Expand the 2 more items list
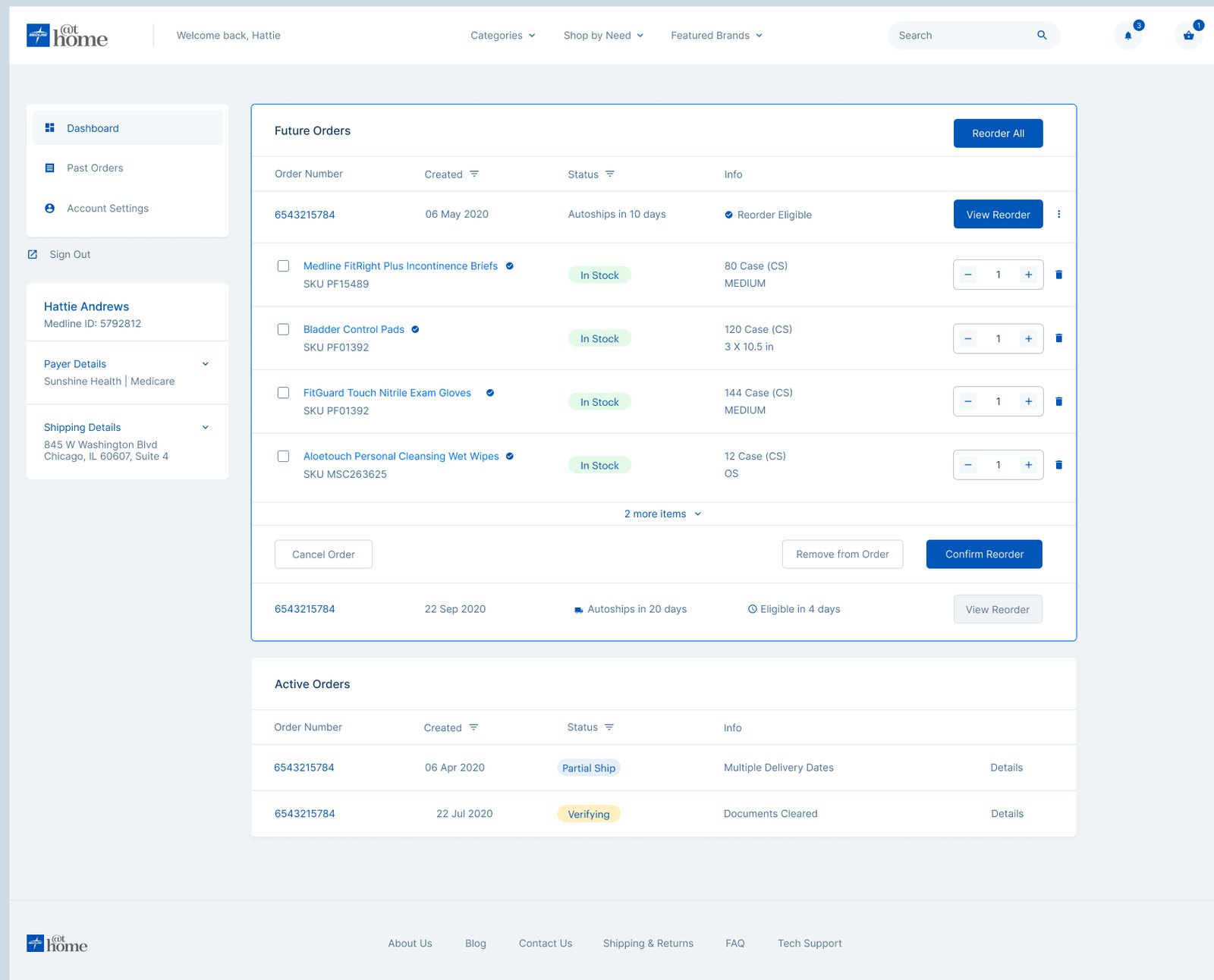Screen dimensions: 1214x980 662,514
